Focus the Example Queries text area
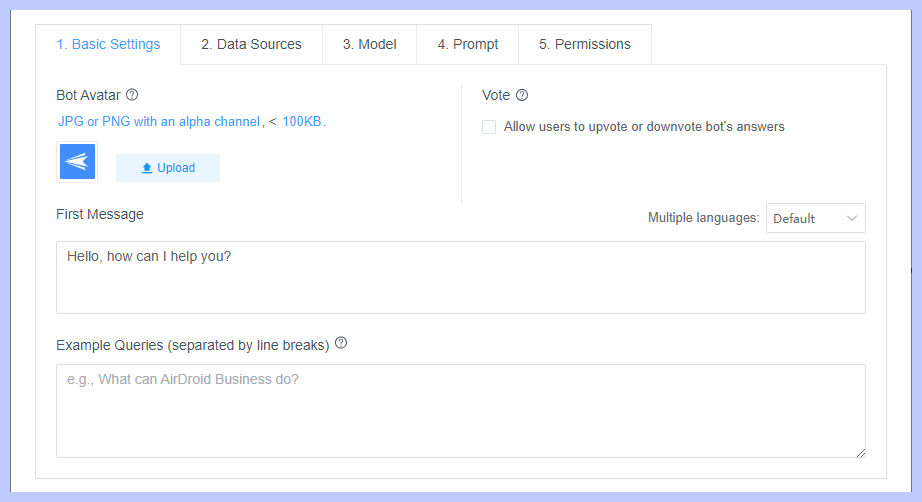The image size is (922, 502). point(460,410)
